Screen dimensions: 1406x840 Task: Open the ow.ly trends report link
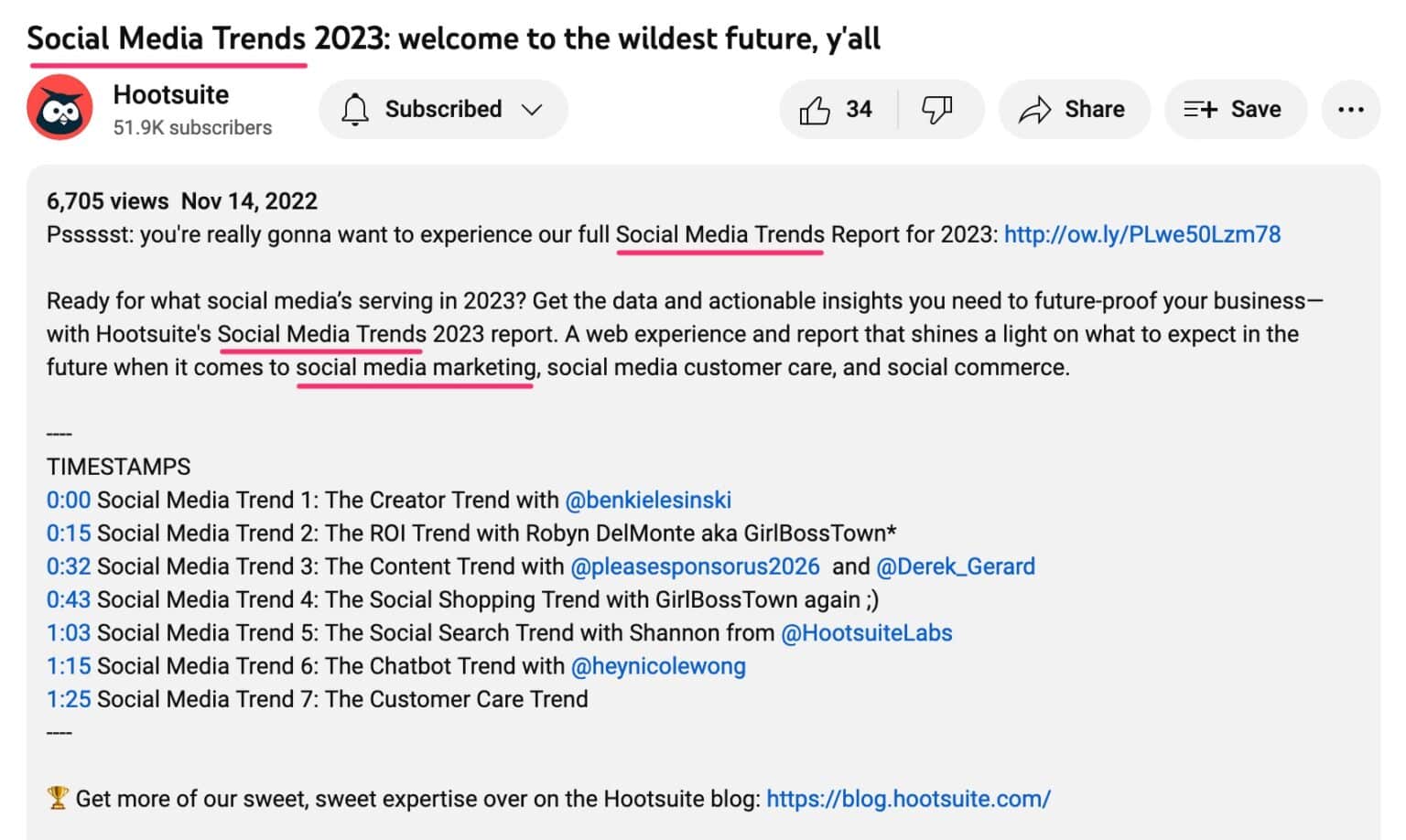tap(1142, 234)
